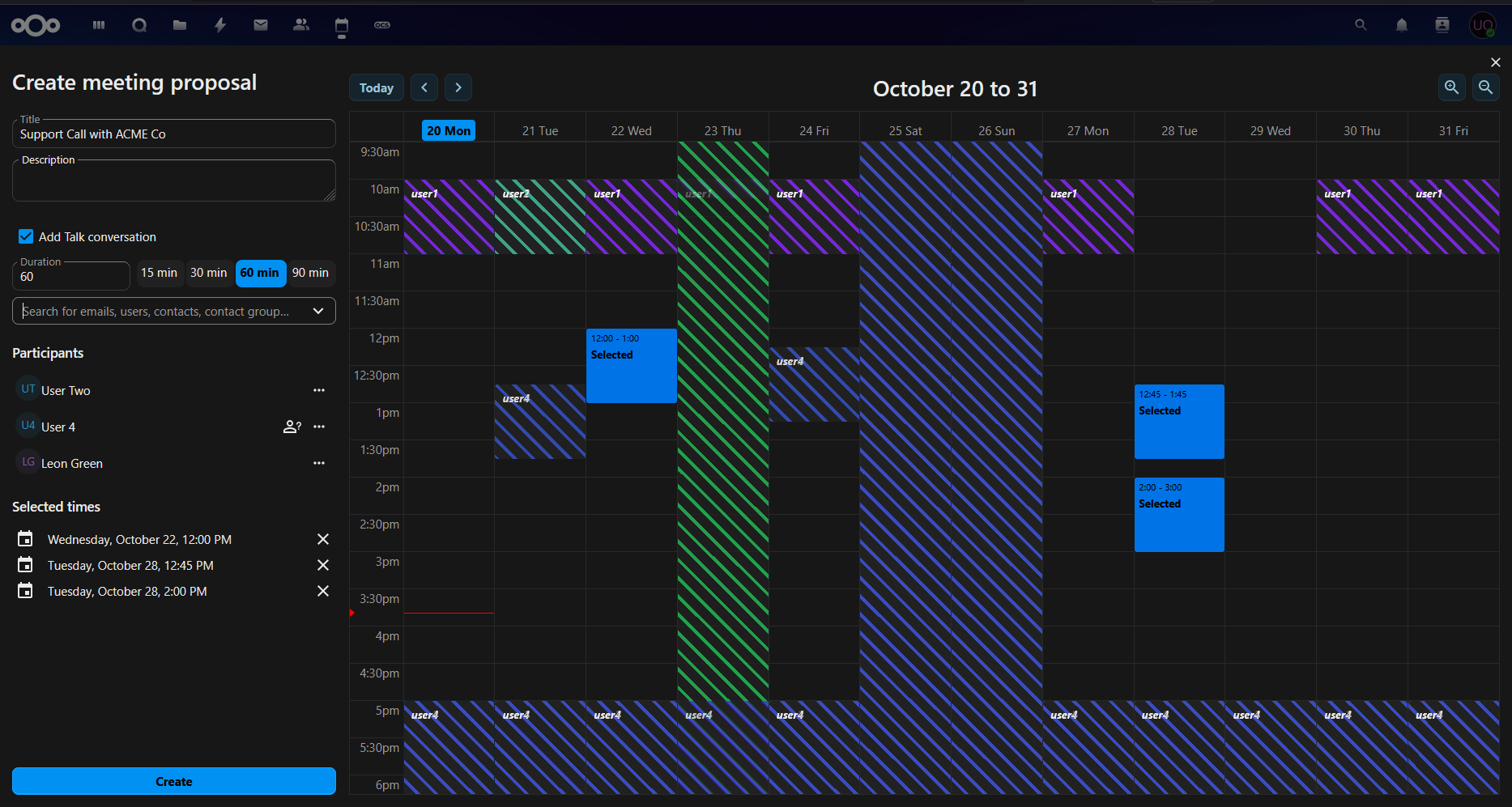Open the user account menu
The height and width of the screenshot is (807, 1512).
(1483, 25)
